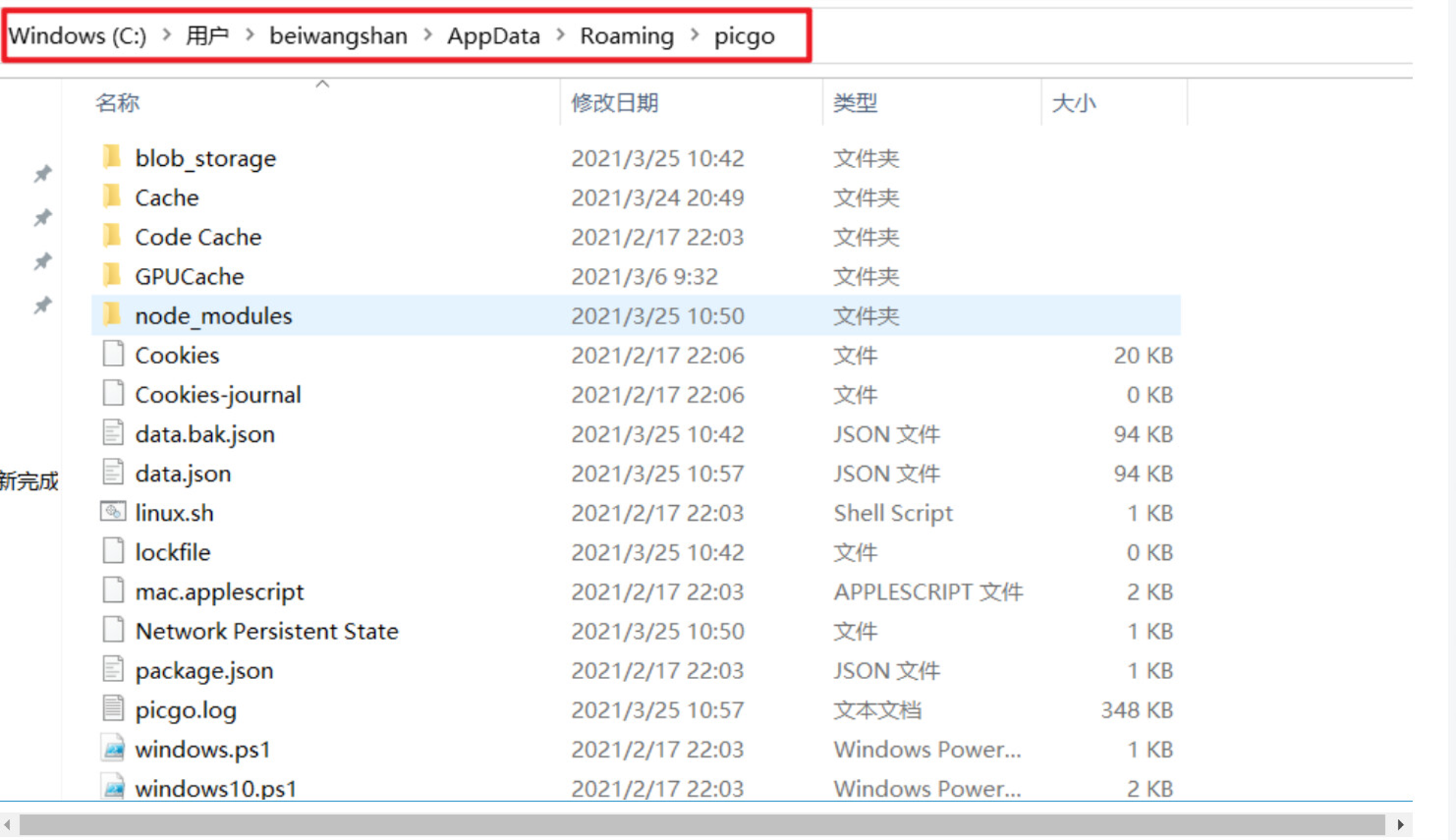Viewport: 1456px width, 840px height.
Task: Click the 文本文档 type cell
Action: click(x=878, y=710)
